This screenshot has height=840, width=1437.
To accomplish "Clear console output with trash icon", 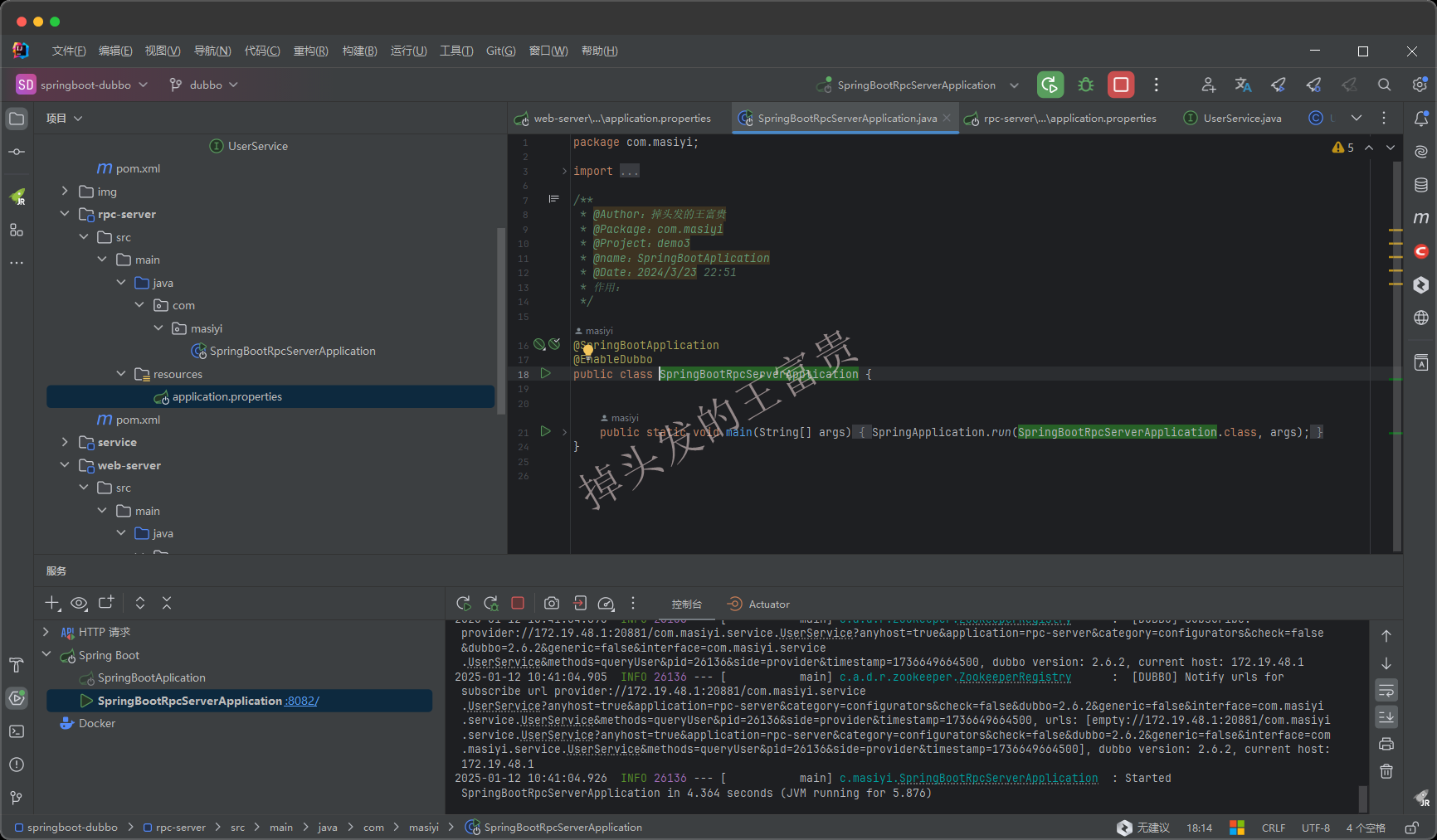I will pos(1386,771).
